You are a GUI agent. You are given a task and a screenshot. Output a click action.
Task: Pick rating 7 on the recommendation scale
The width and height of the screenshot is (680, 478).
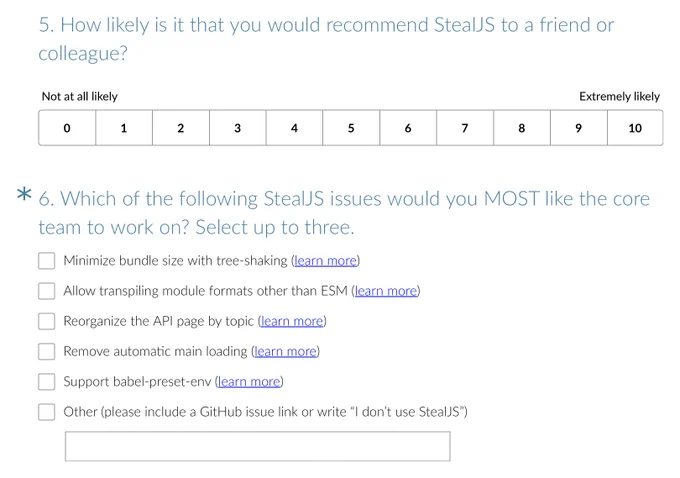(465, 128)
